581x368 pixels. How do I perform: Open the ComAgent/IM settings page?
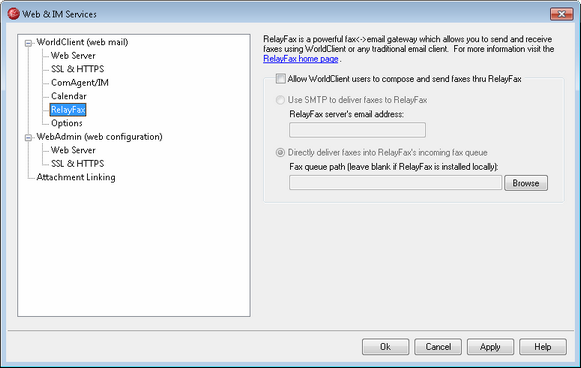pos(80,83)
